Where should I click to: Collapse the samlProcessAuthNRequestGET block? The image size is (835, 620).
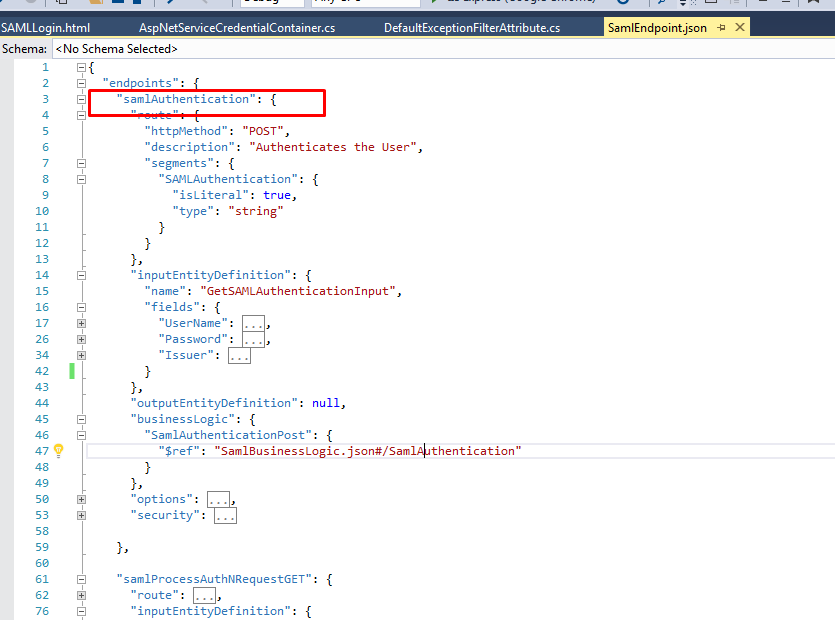[81, 579]
